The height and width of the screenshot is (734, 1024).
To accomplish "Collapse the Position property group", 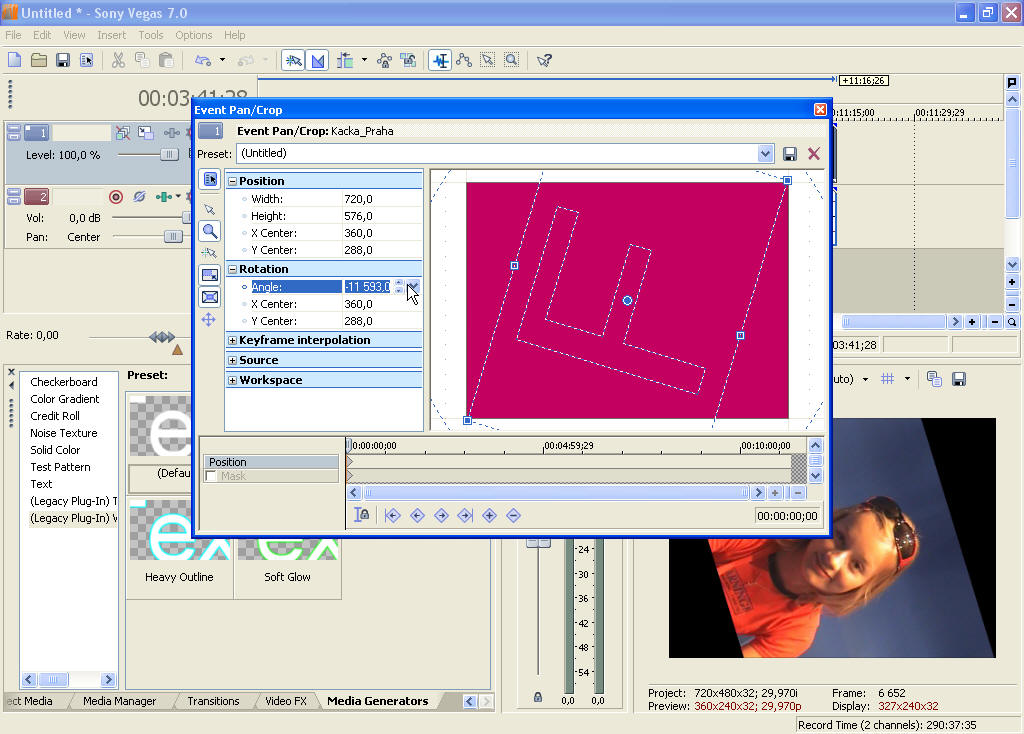I will click(x=233, y=182).
